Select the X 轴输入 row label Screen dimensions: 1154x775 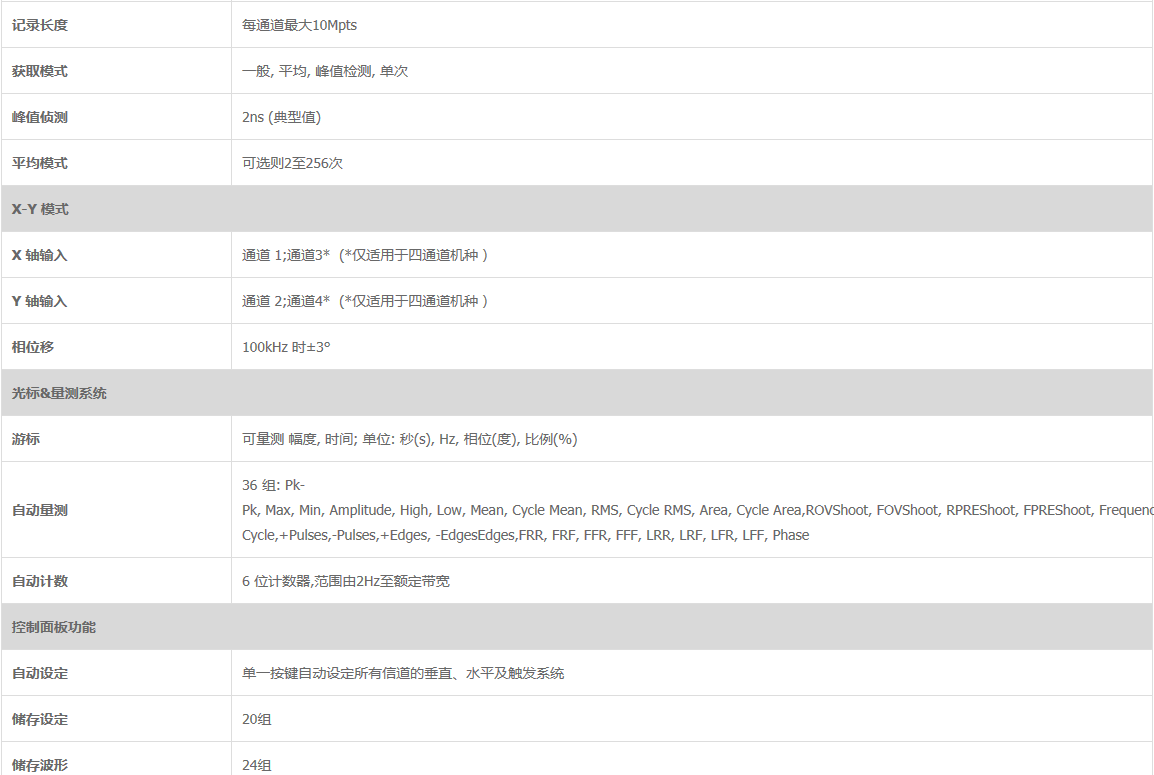40,255
